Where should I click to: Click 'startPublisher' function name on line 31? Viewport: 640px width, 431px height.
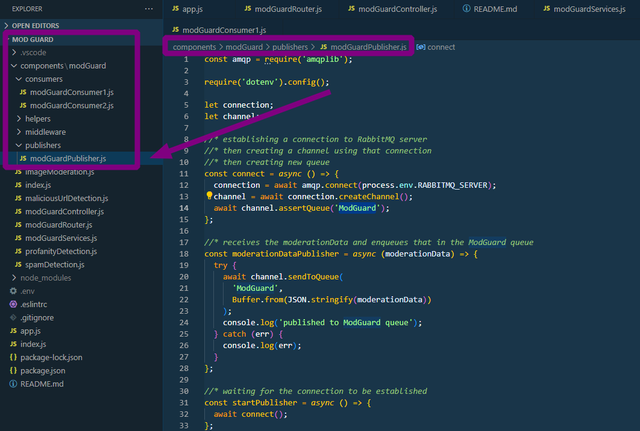point(264,403)
